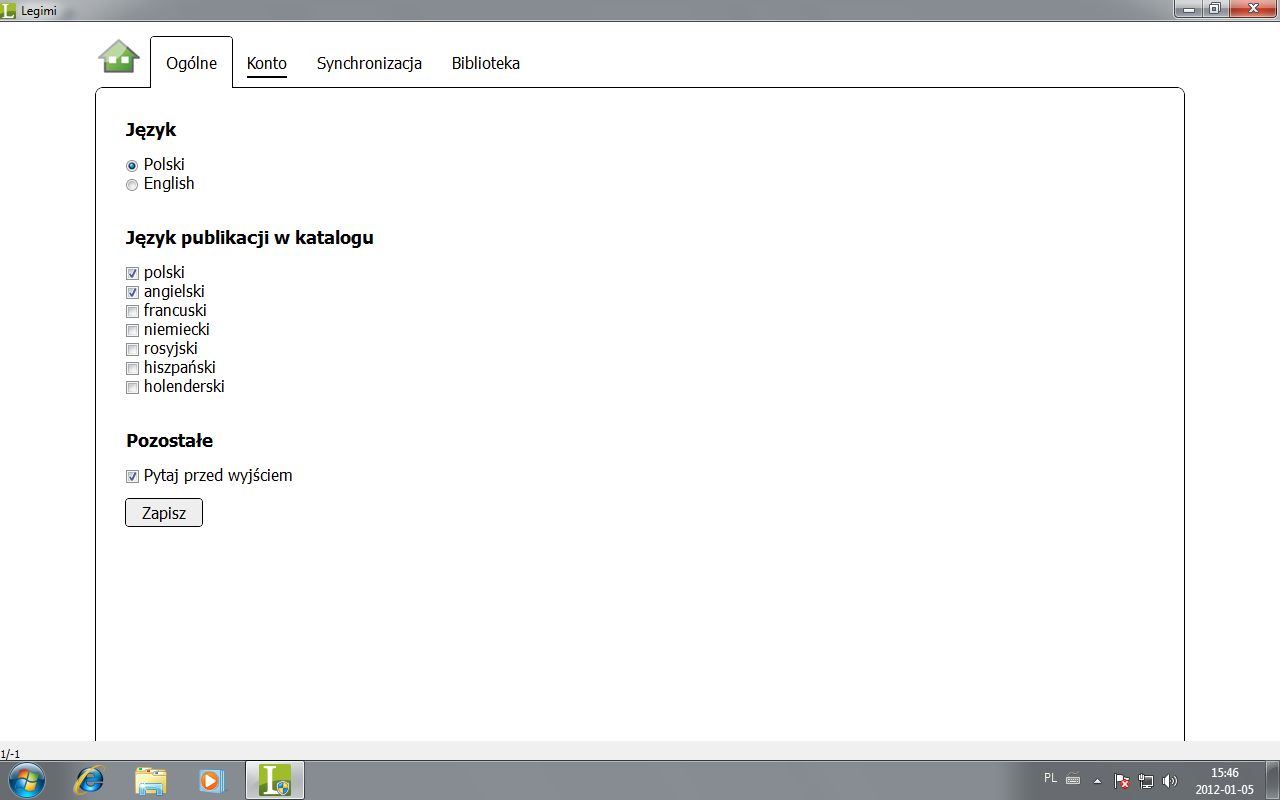Image resolution: width=1280 pixels, height=800 pixels.
Task: Open the Ogólne tab
Action: [x=191, y=63]
